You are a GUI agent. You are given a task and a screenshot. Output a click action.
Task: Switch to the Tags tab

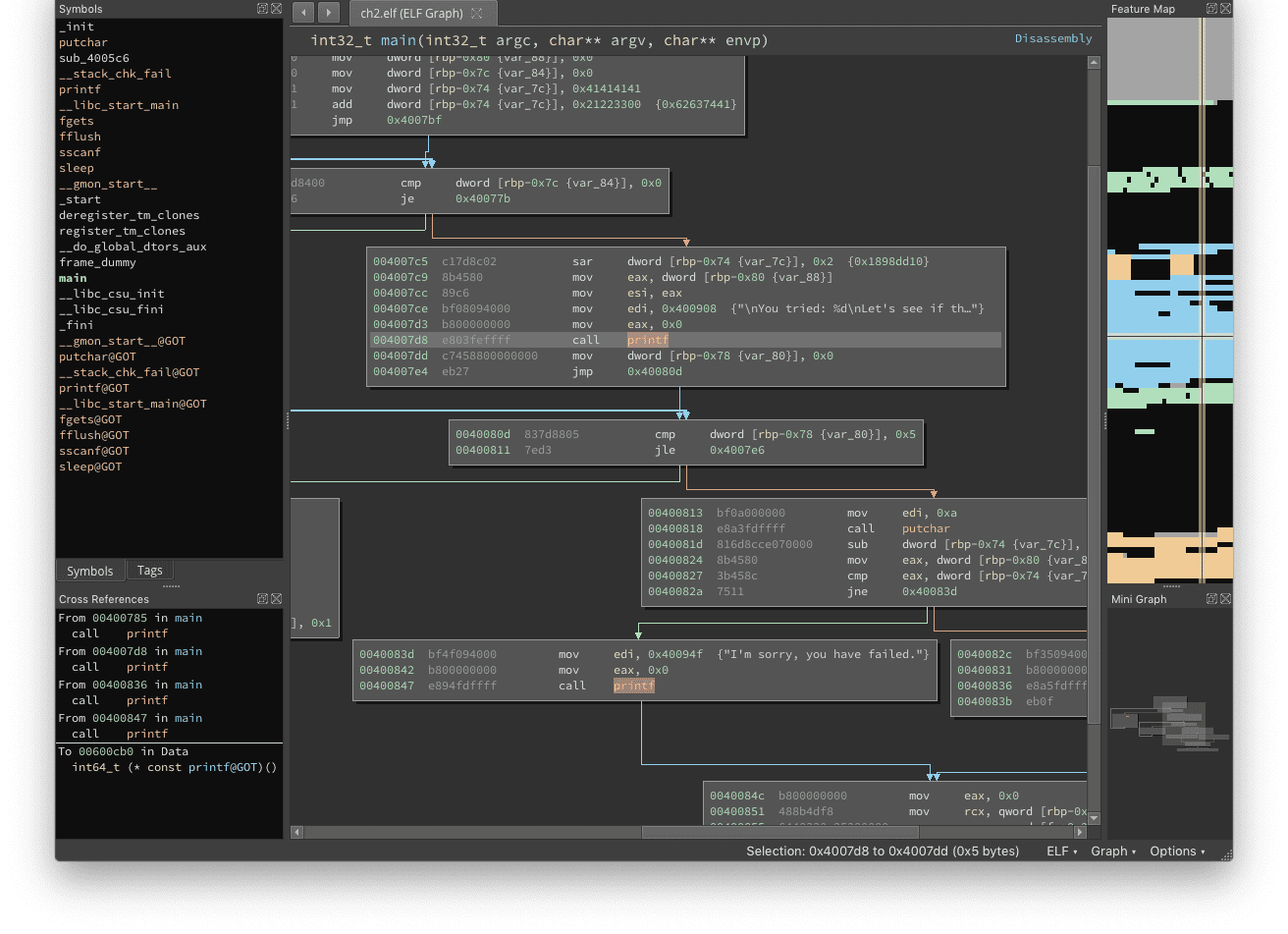coord(150,571)
